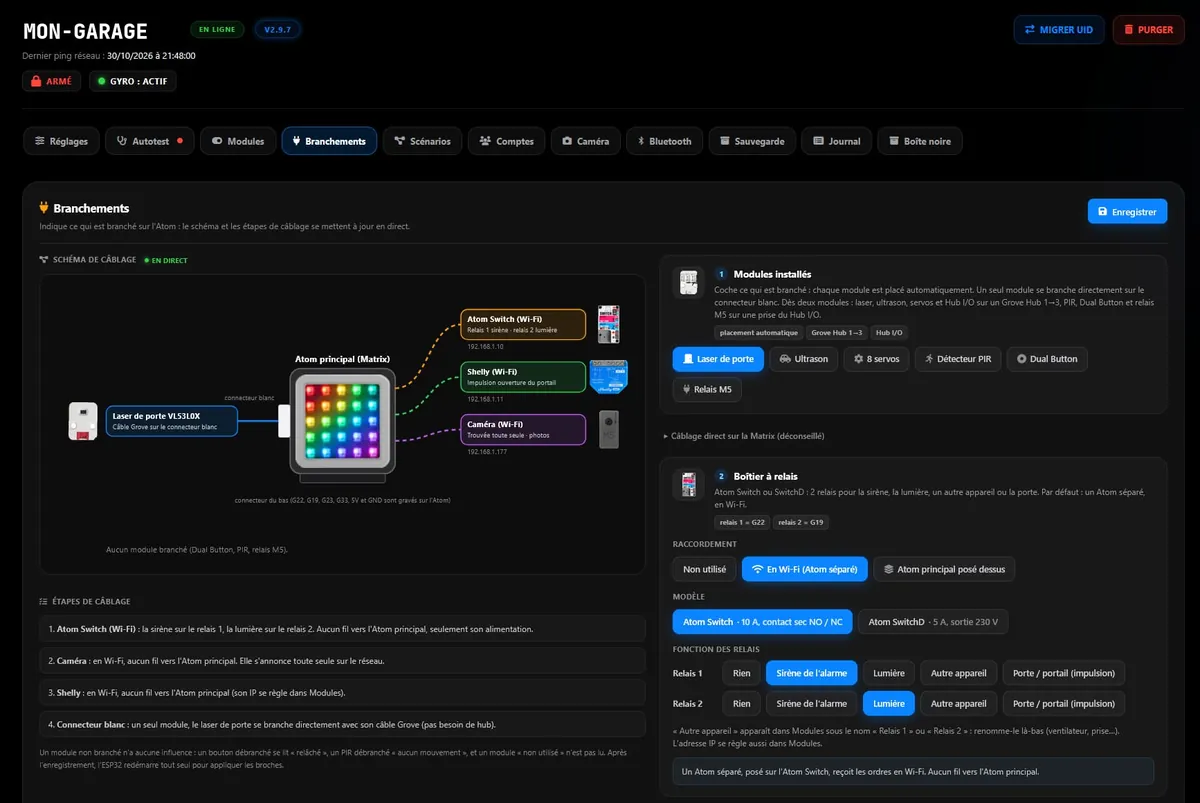Go to the Scénarios tab
Screen dimensions: 1200x803
click(423, 141)
